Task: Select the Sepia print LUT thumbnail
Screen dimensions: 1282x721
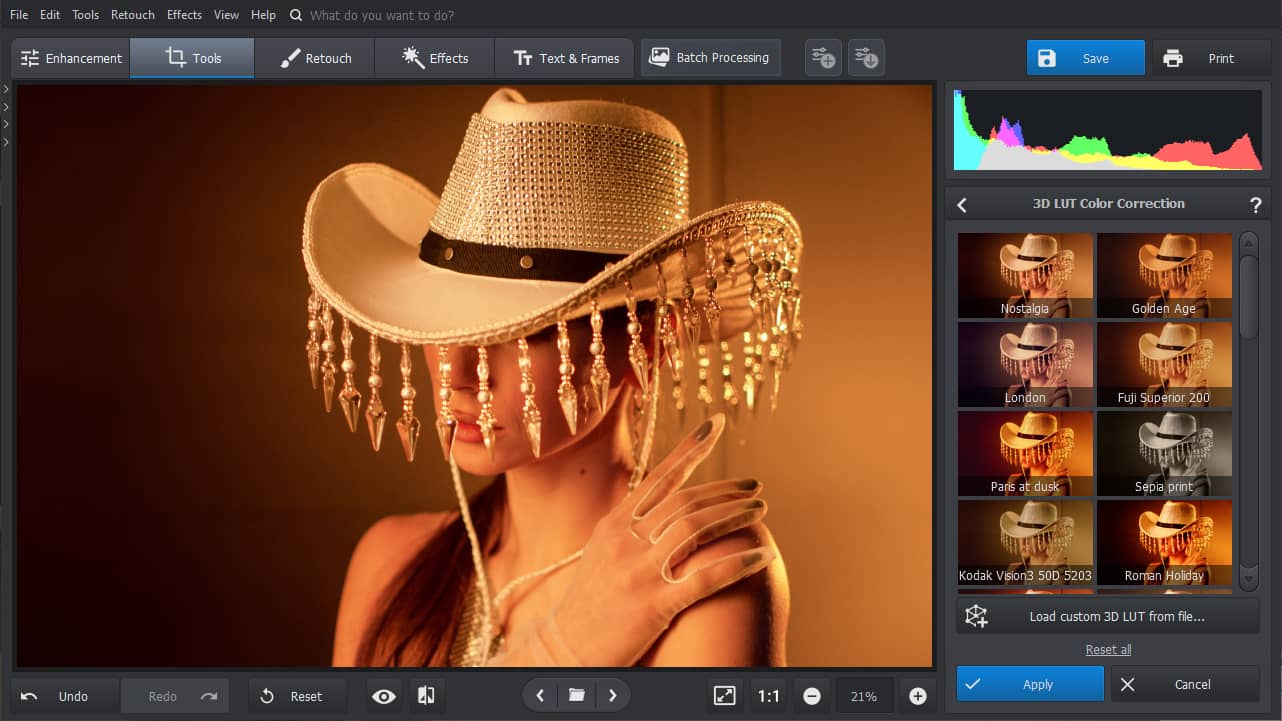Action: tap(1164, 452)
